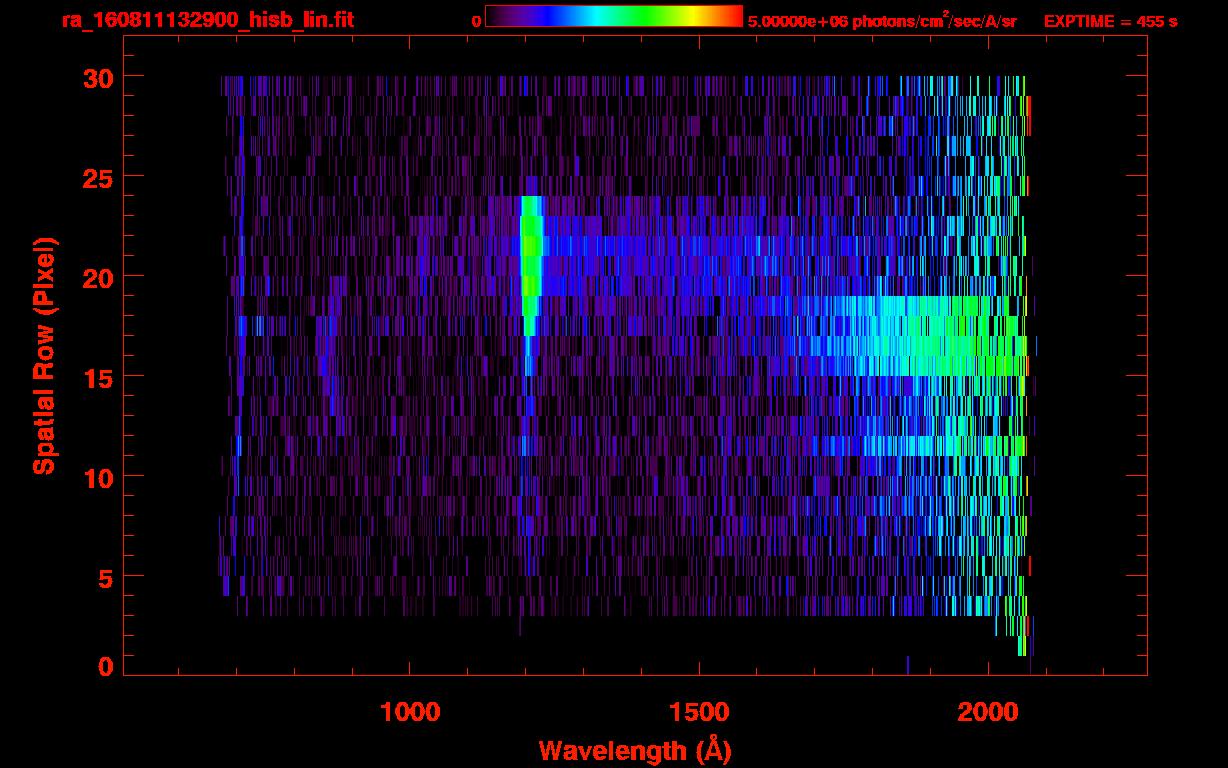Image resolution: width=1228 pixels, height=768 pixels.
Task: Click the x-axis tick label 2000
Action: [x=988, y=712]
